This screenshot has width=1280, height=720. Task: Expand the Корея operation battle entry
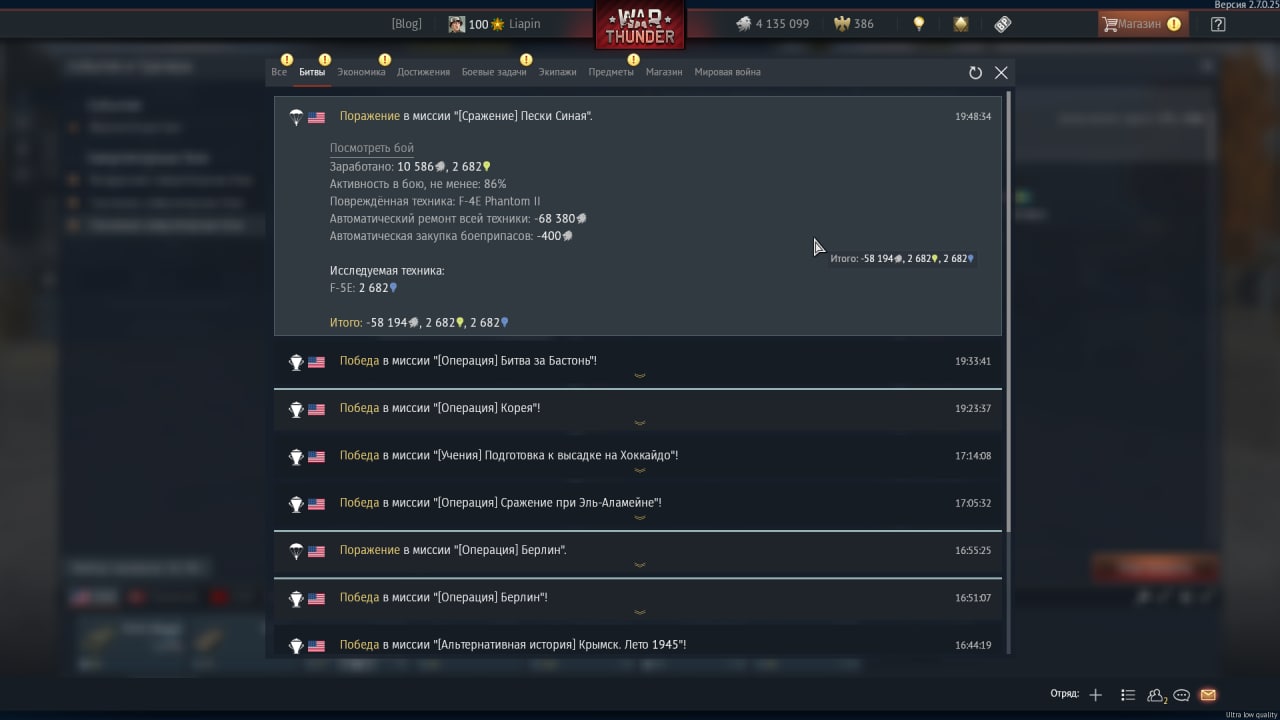point(638,412)
